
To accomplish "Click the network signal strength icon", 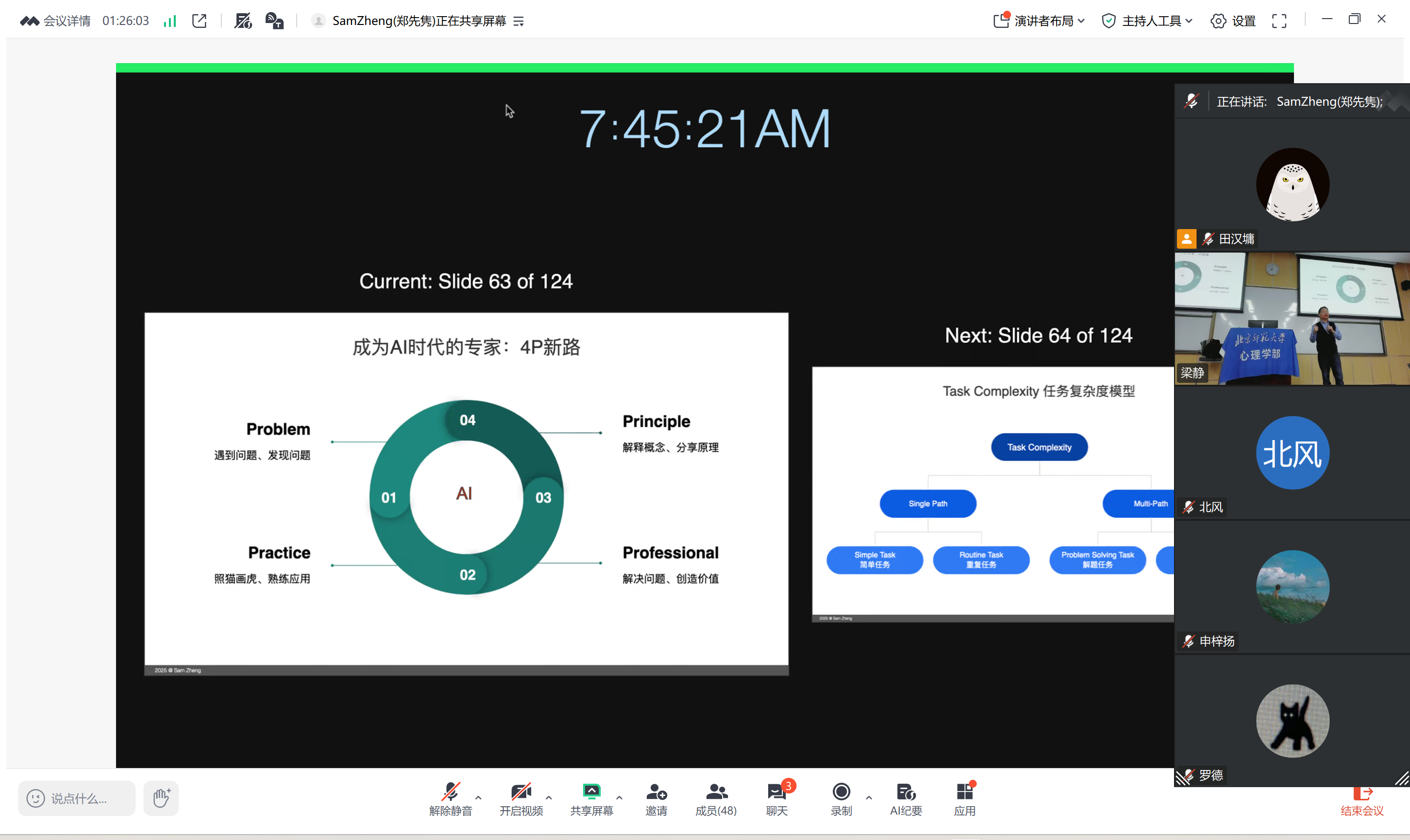I will click(170, 21).
